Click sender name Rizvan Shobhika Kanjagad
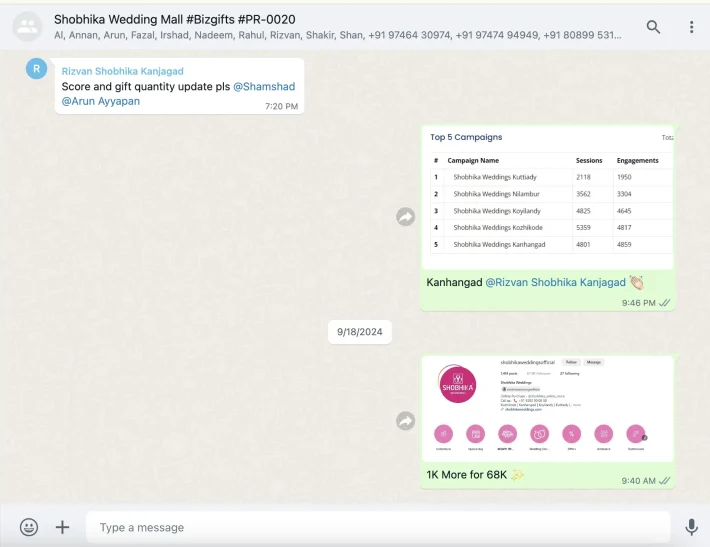Viewport: 710px width, 547px height. click(122, 71)
